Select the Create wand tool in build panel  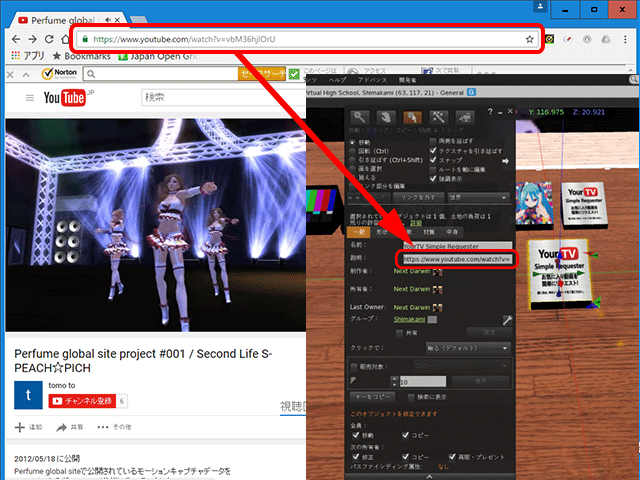[438, 117]
